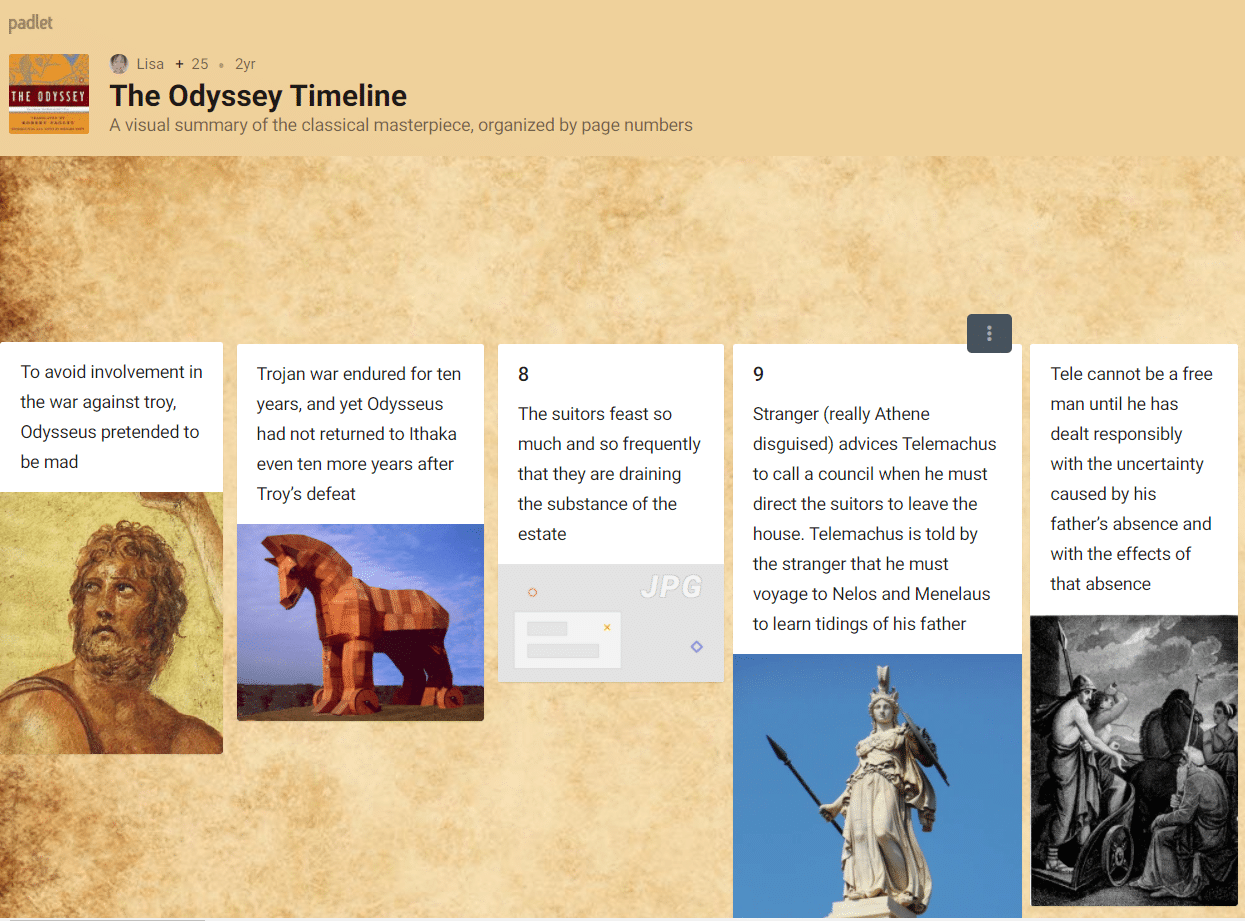Open the author name Lisa
The width and height of the screenshot is (1245, 921).
click(150, 64)
